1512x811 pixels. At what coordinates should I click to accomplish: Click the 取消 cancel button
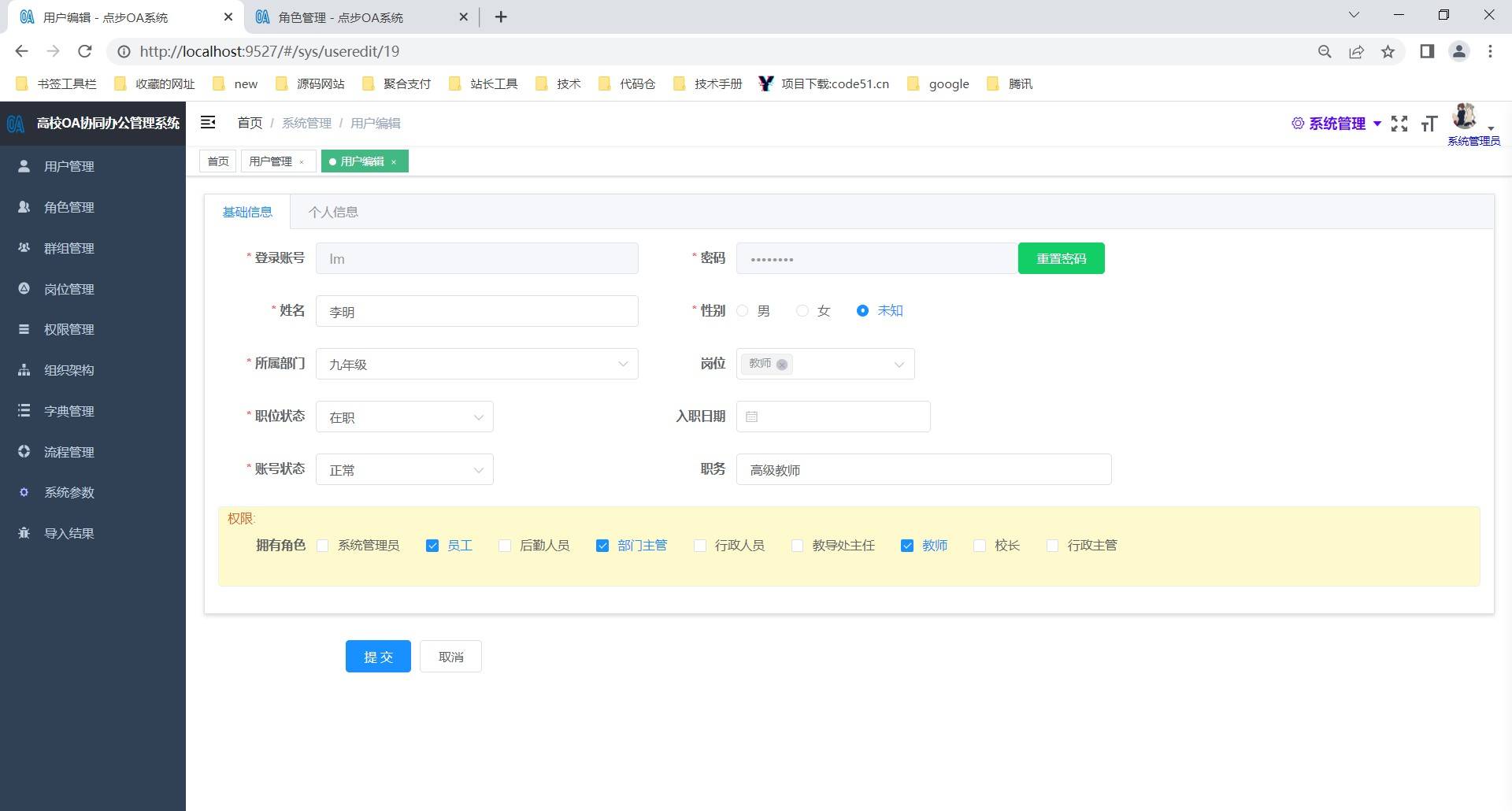(450, 657)
